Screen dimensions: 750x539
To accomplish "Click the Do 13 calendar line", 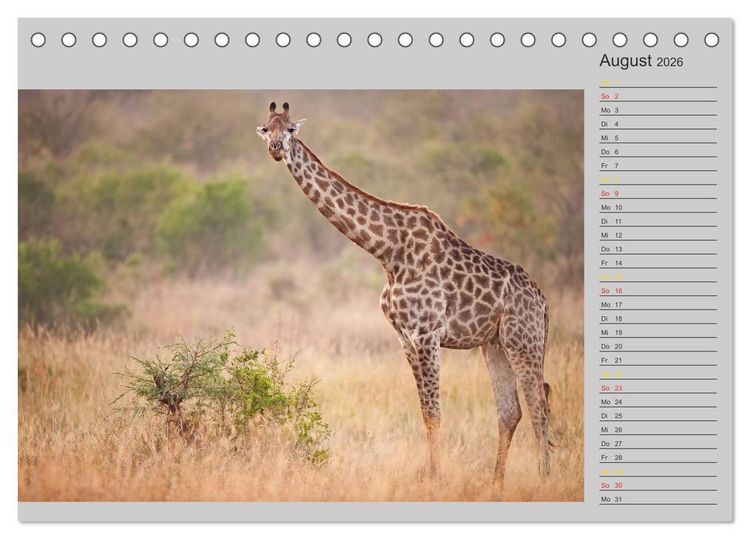I will (658, 249).
